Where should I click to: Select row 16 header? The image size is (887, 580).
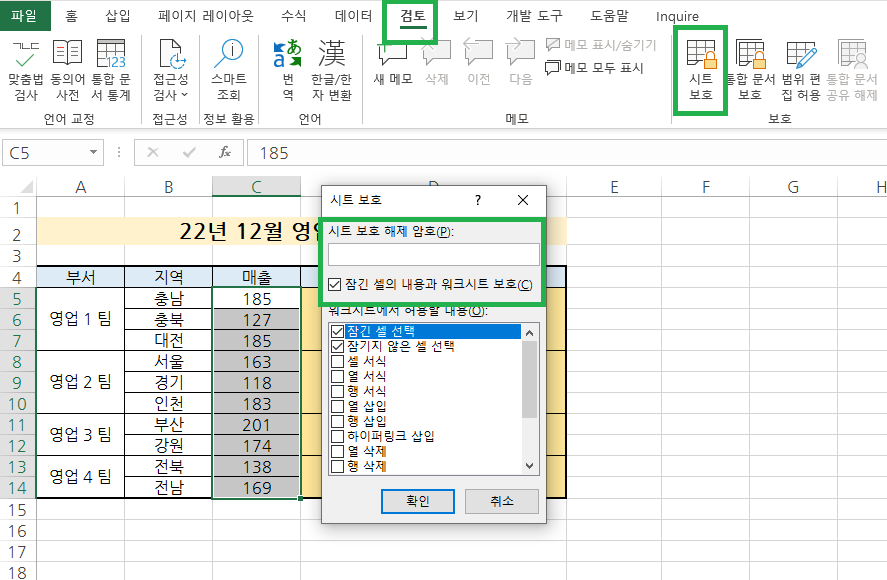[18, 531]
